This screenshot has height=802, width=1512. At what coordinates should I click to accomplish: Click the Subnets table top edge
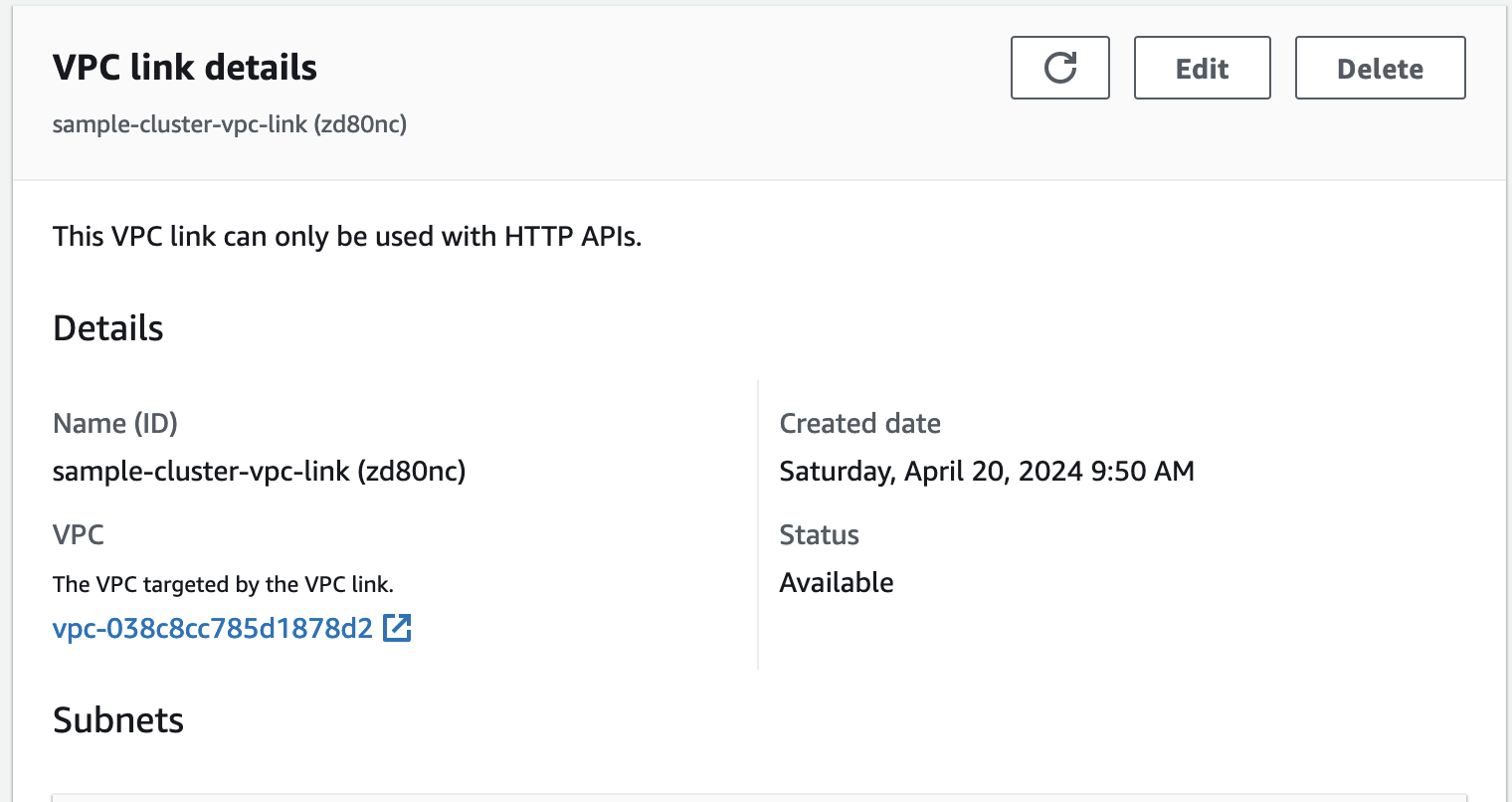pos(758,796)
